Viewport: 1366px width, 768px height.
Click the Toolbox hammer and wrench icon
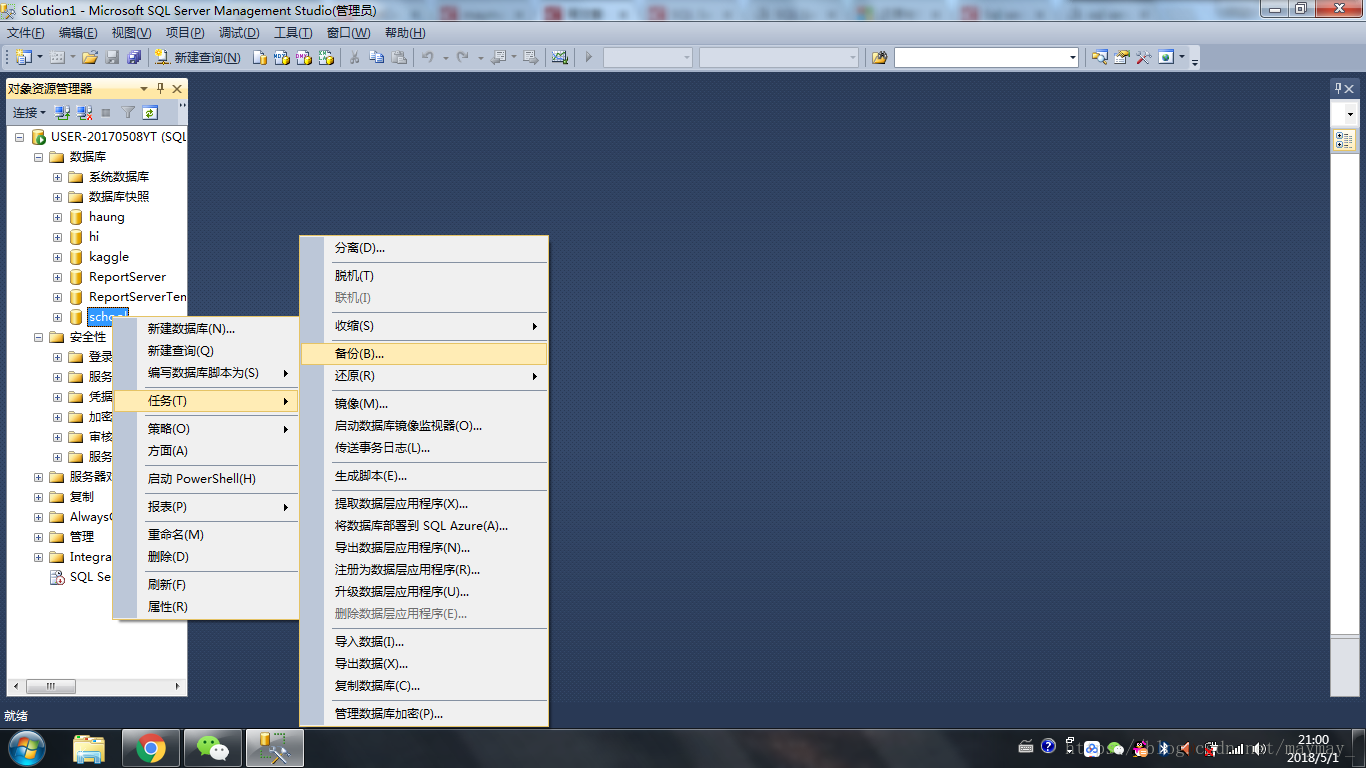(1144, 57)
